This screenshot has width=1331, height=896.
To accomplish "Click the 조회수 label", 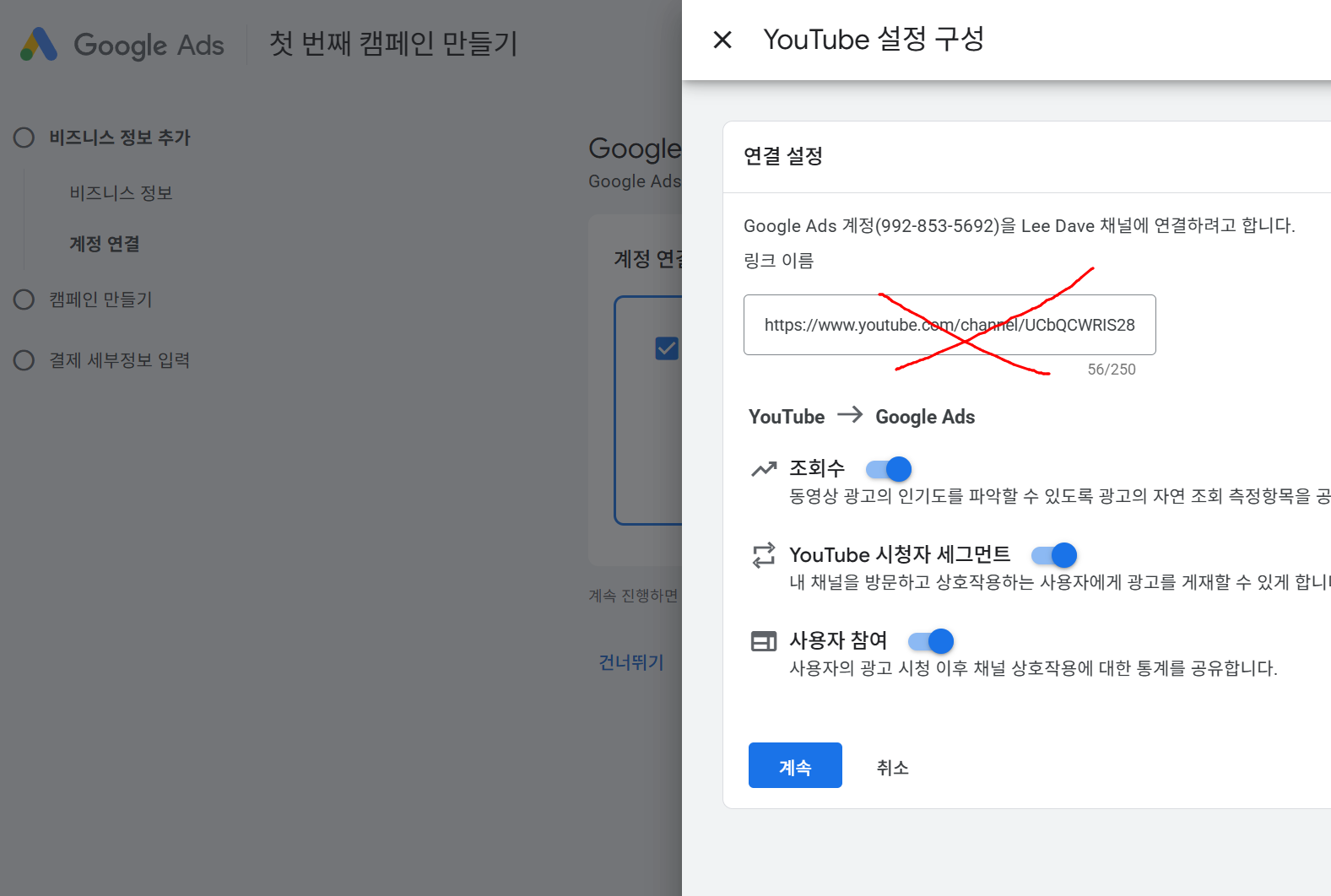I will point(817,468).
